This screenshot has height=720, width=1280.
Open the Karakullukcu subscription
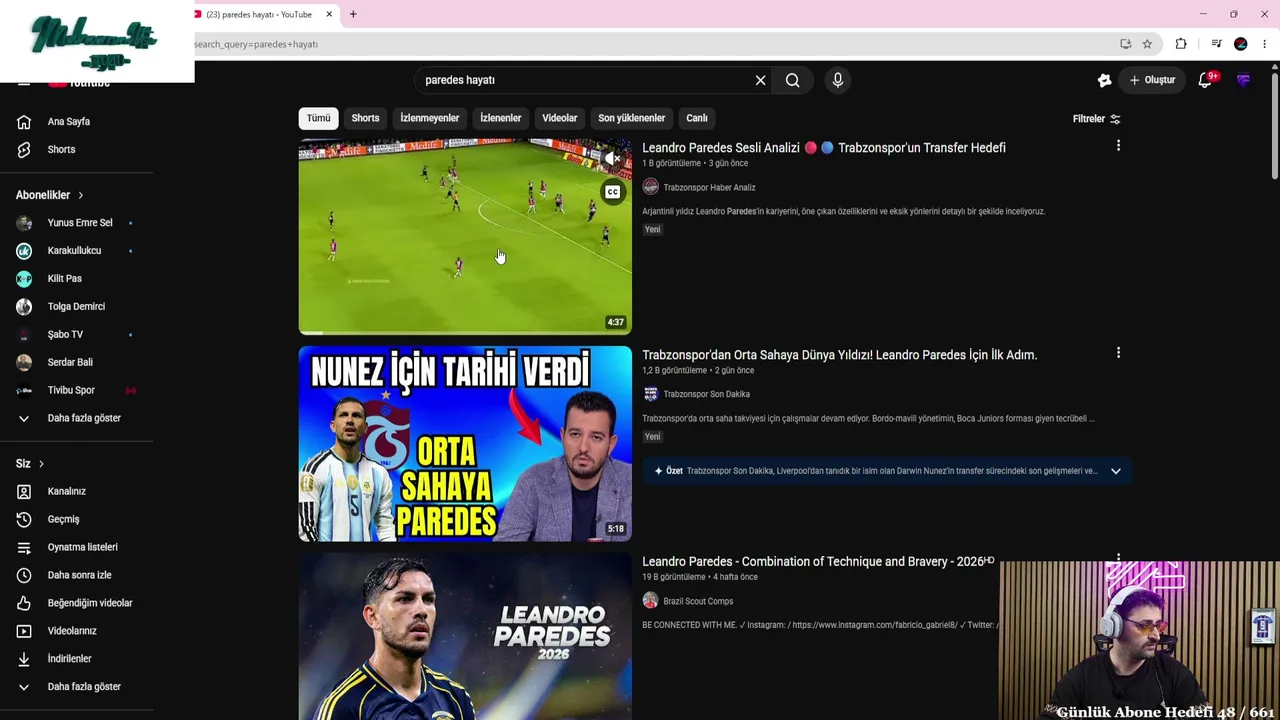point(74,251)
